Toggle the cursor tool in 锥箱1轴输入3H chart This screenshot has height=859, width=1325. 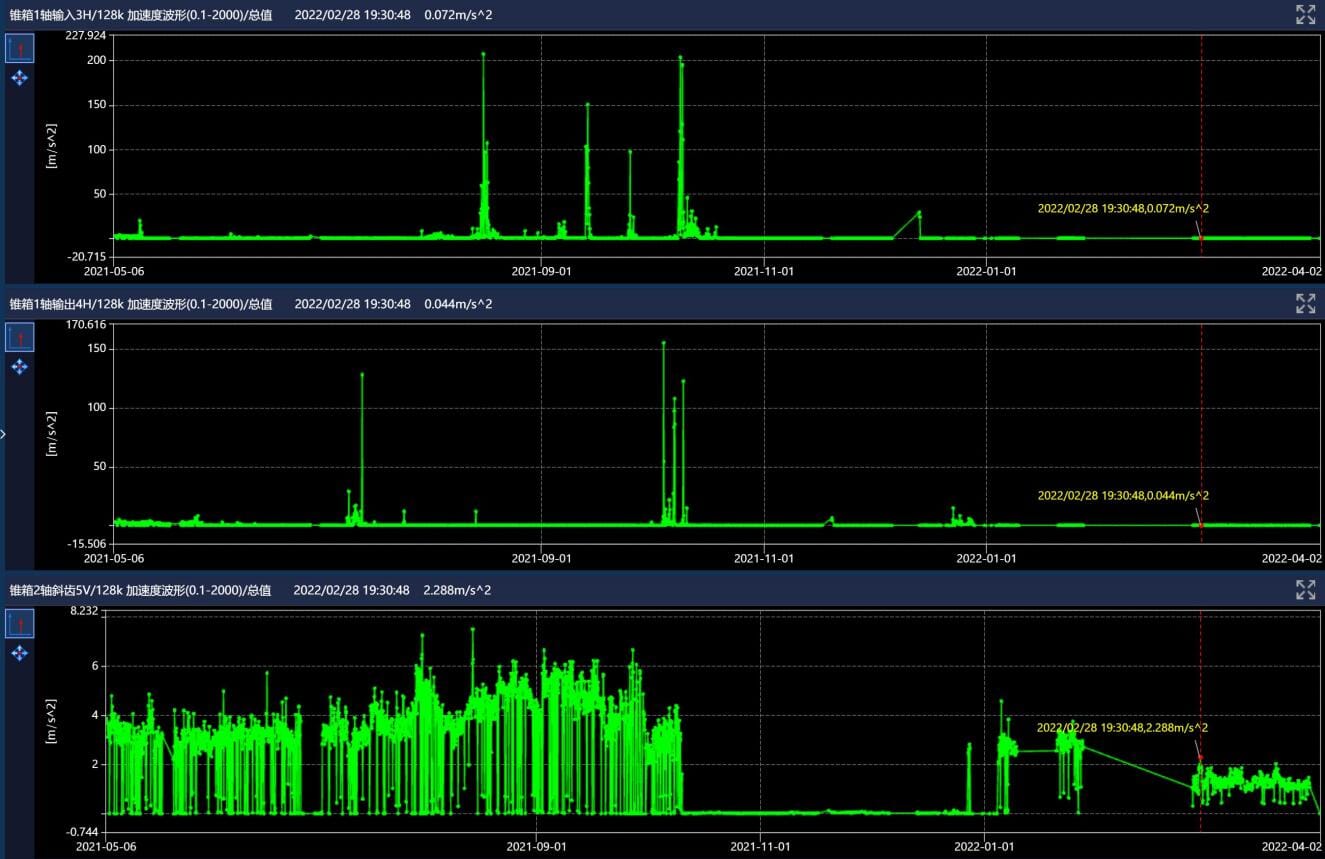click(x=20, y=48)
